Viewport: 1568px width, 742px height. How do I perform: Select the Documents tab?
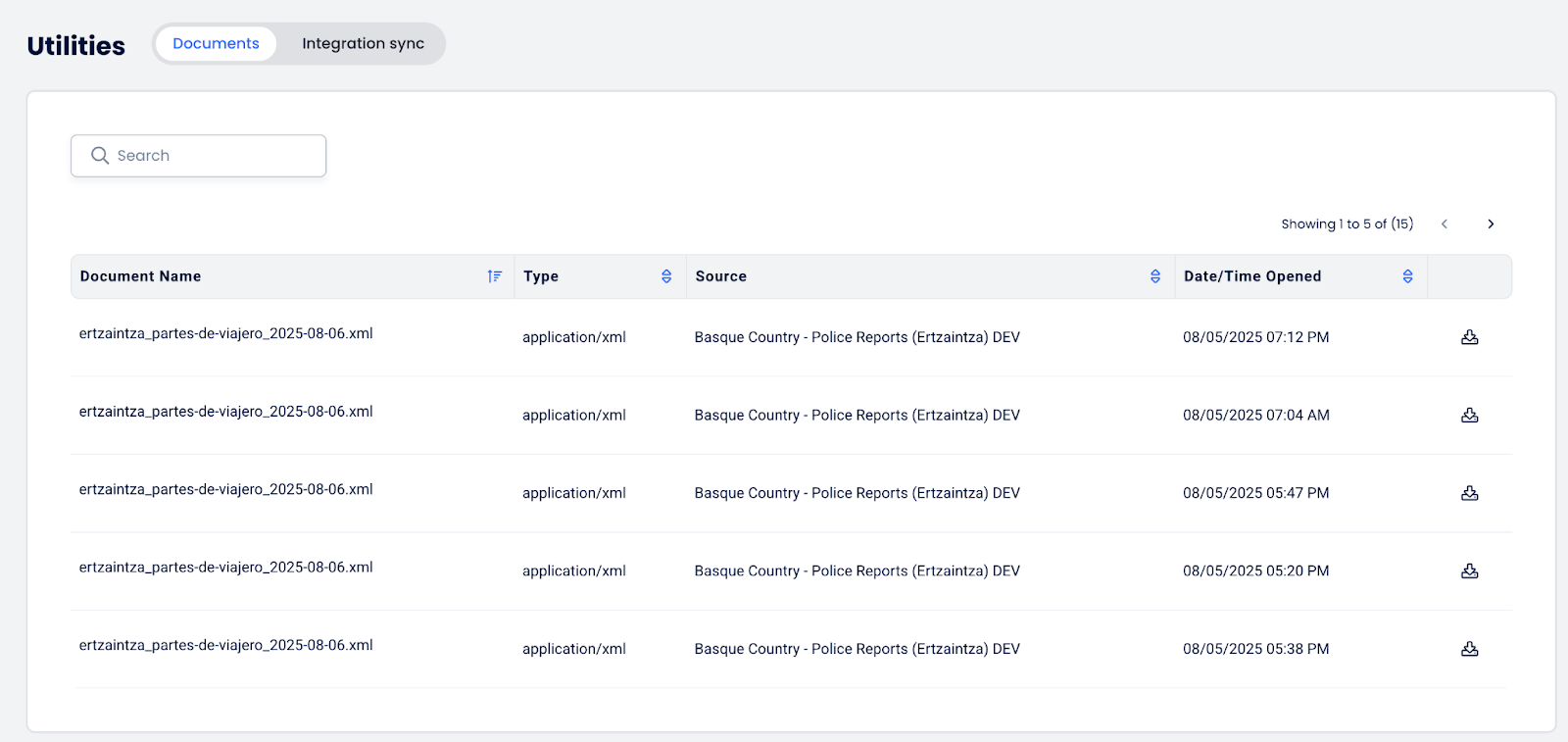[x=216, y=44]
